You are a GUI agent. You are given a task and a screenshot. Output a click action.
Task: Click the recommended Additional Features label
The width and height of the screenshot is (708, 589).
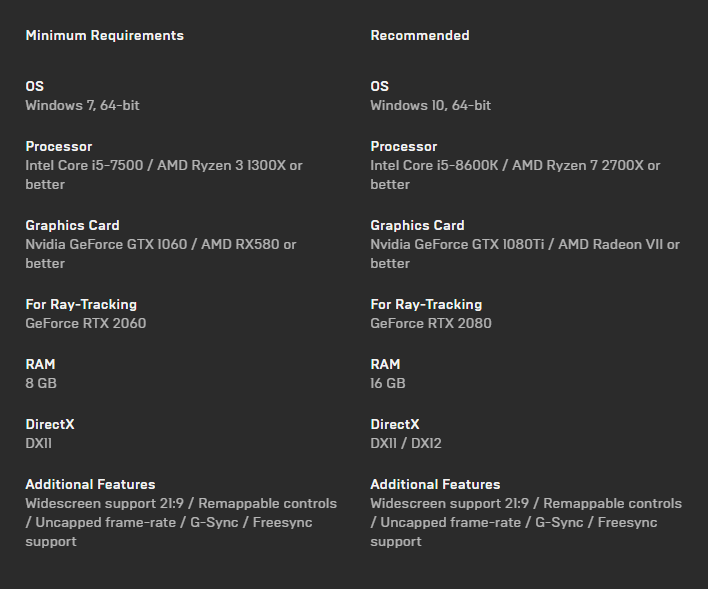click(435, 484)
